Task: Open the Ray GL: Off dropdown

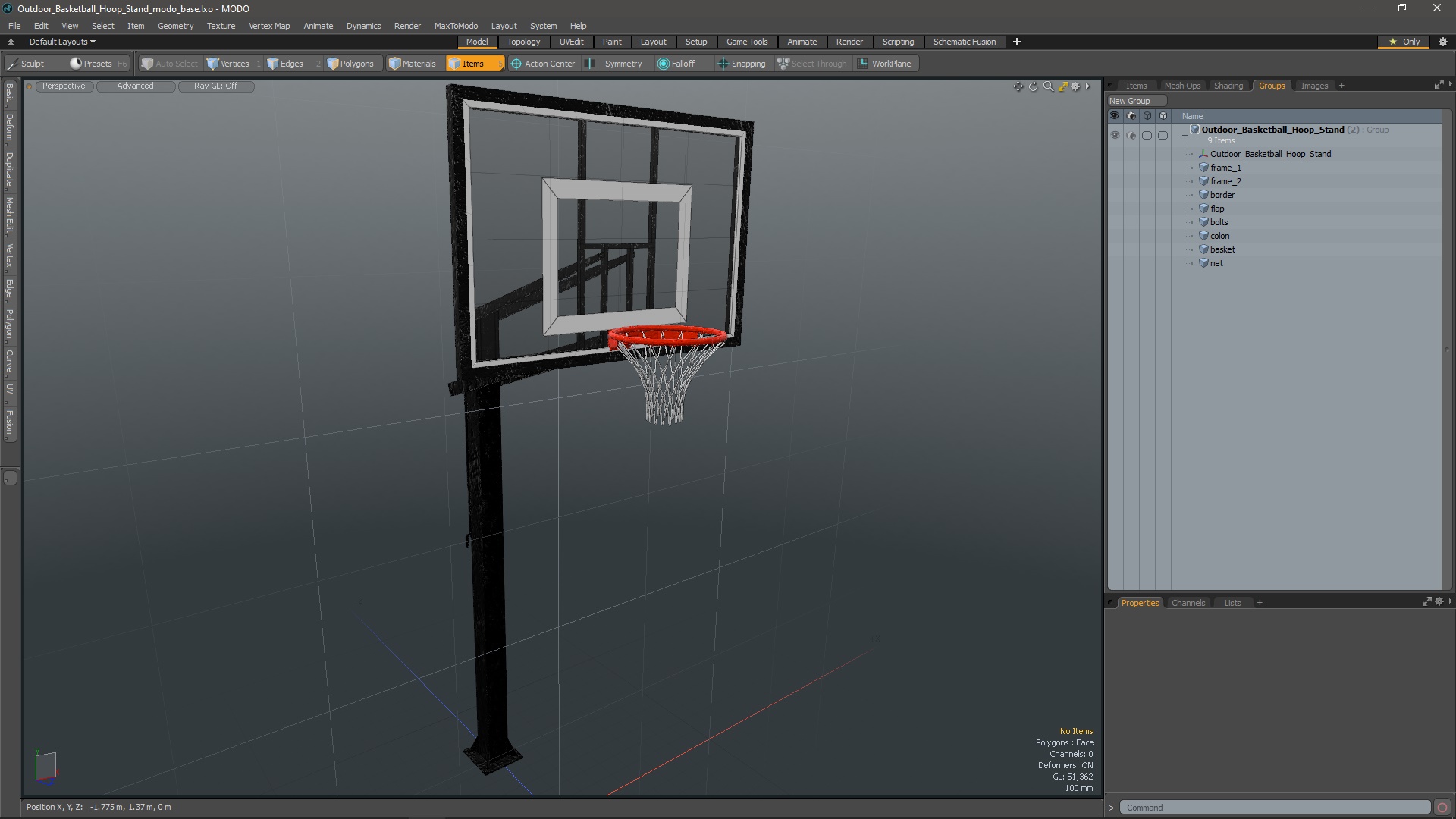Action: [x=215, y=86]
